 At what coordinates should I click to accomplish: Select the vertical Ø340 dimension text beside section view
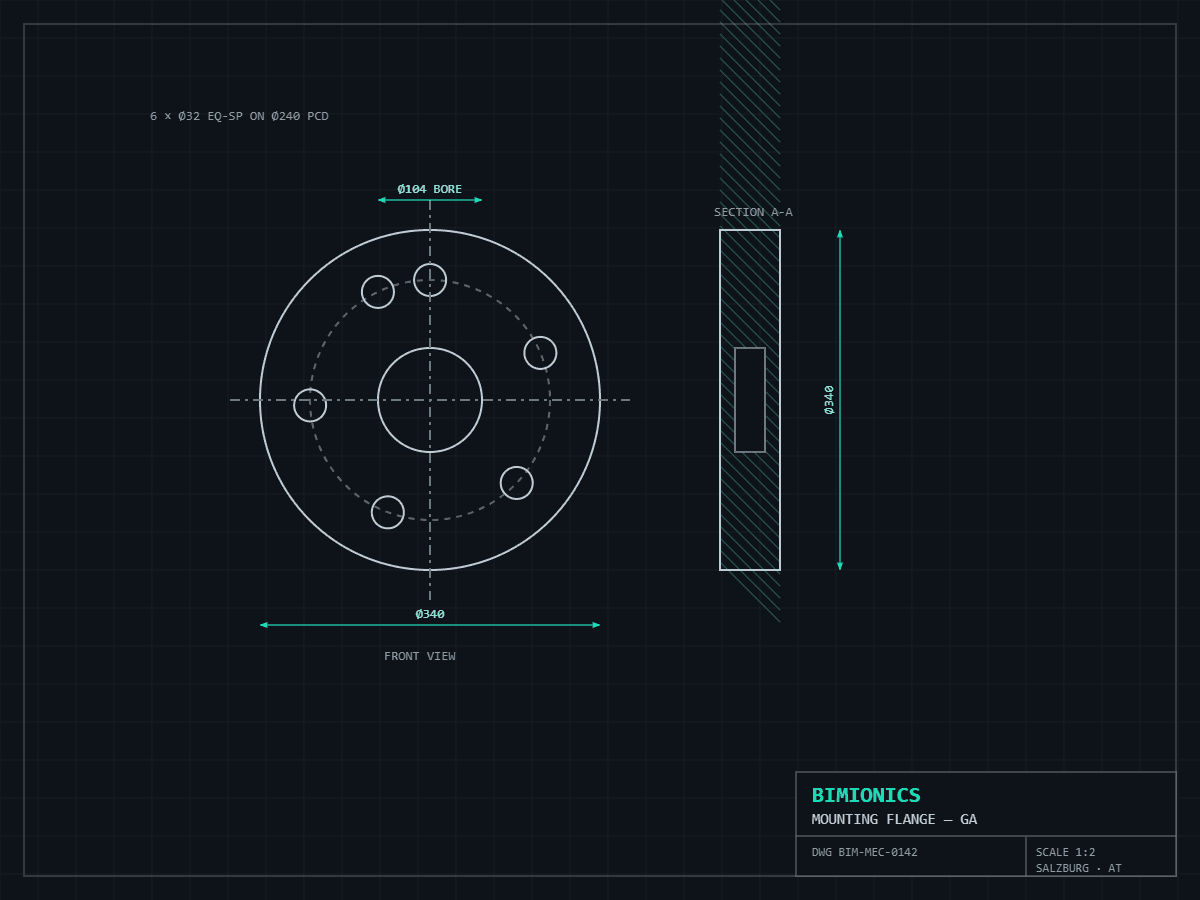[829, 400]
